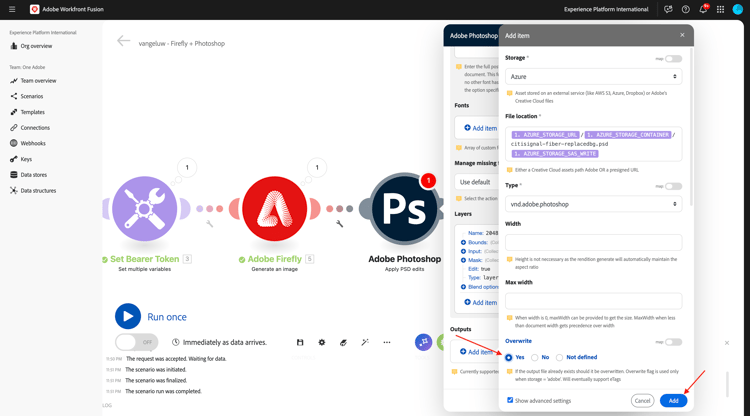Toggle Show advanced settings checkbox
The image size is (750, 416).
(x=510, y=400)
